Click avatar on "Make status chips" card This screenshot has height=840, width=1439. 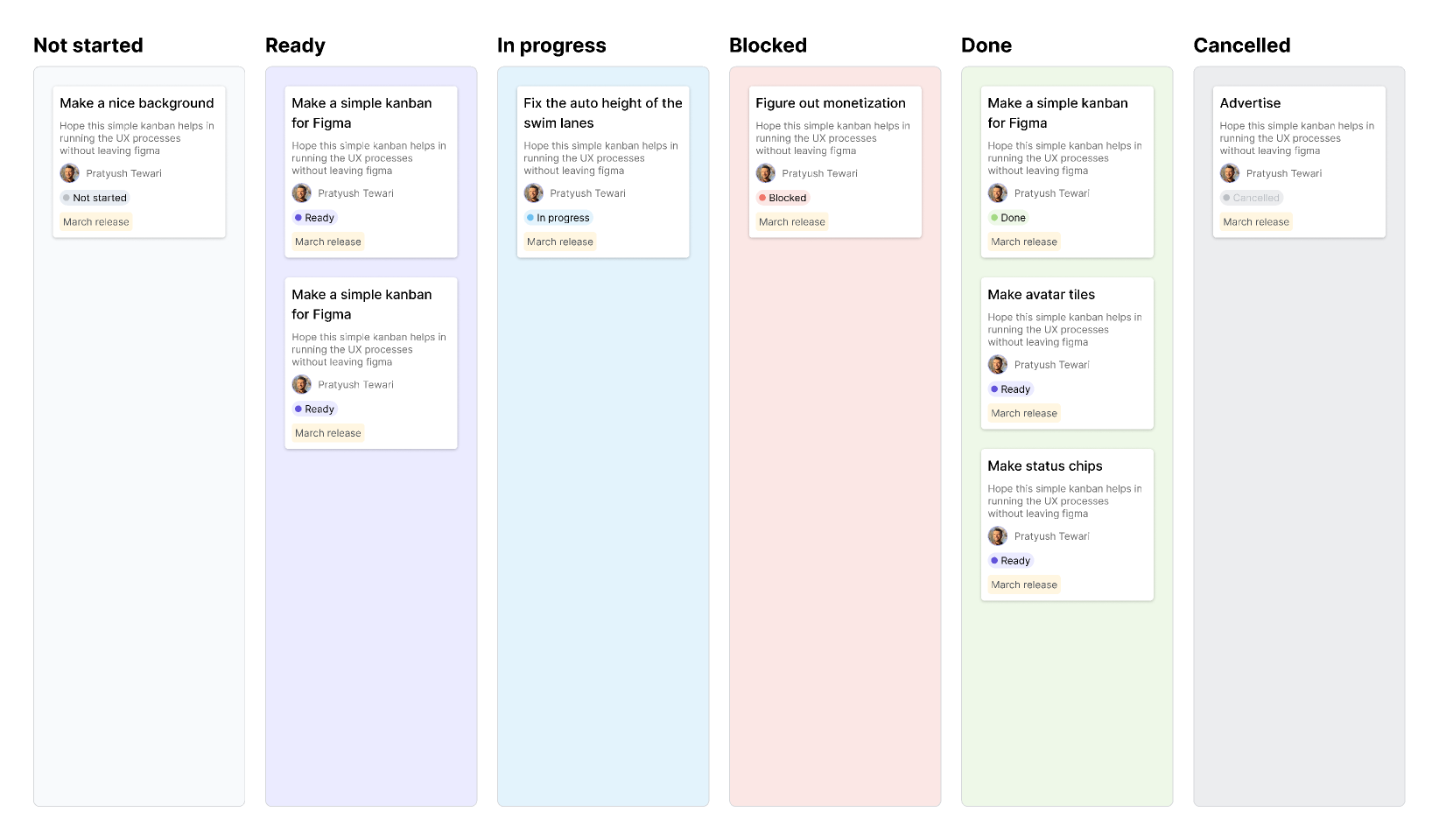point(997,536)
